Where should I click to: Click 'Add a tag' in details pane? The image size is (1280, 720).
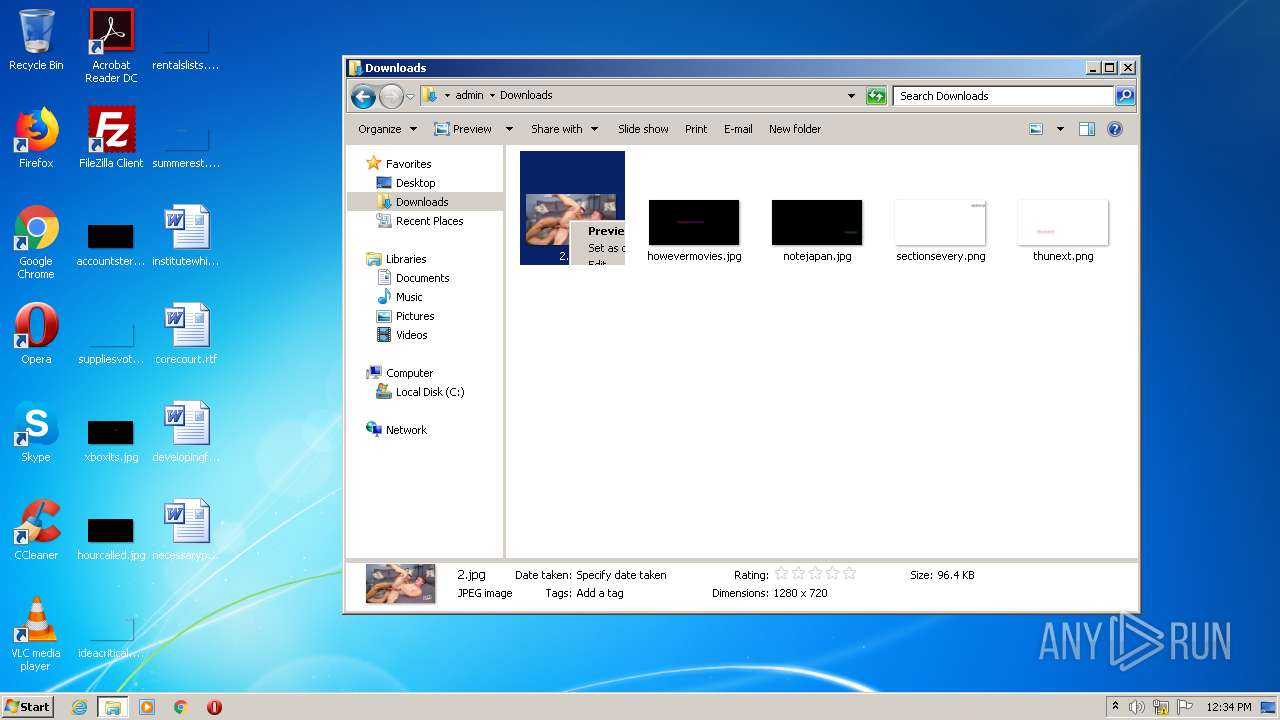(x=599, y=593)
